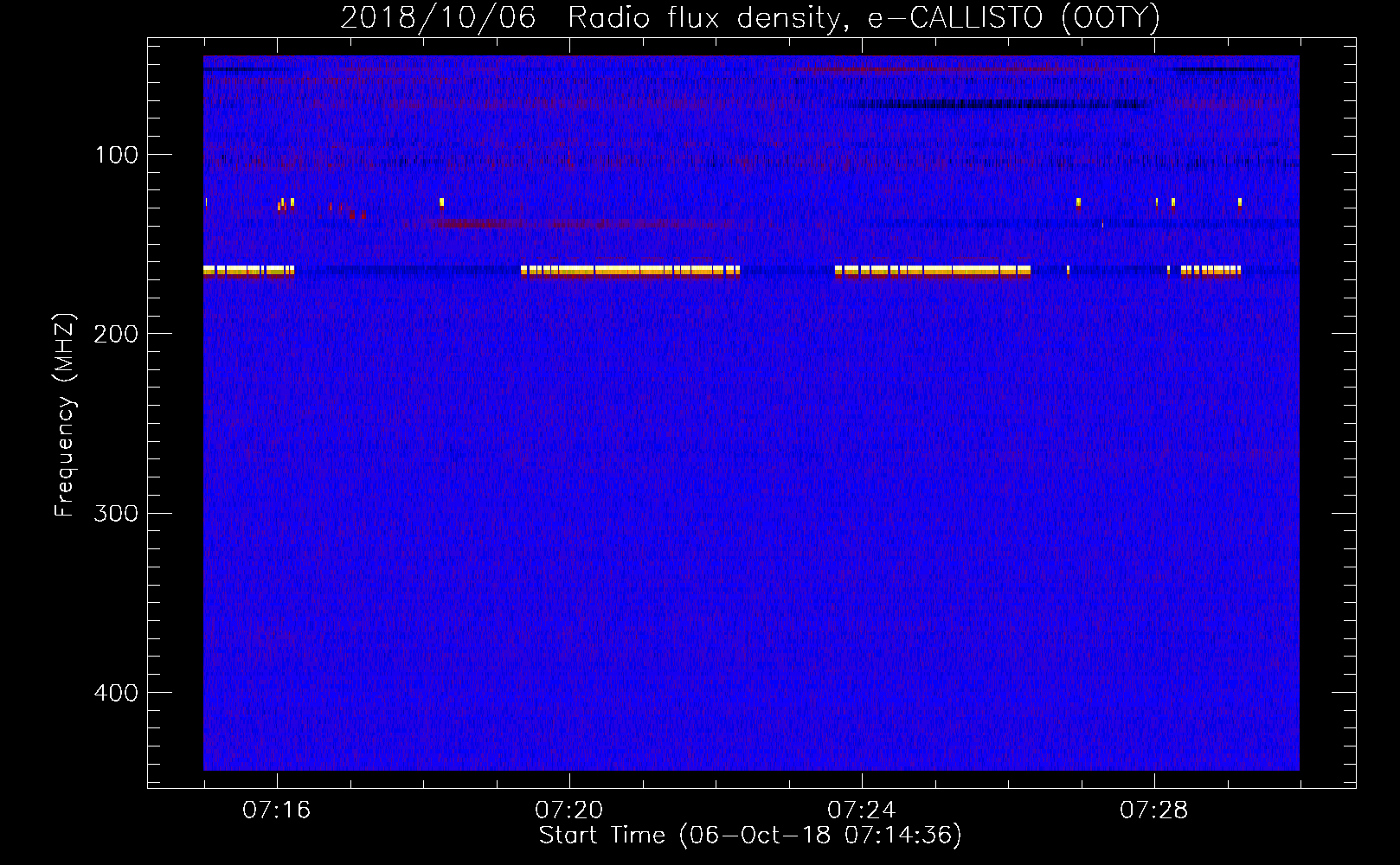Click the bright emission band above the 07:24 tick

pos(933,271)
